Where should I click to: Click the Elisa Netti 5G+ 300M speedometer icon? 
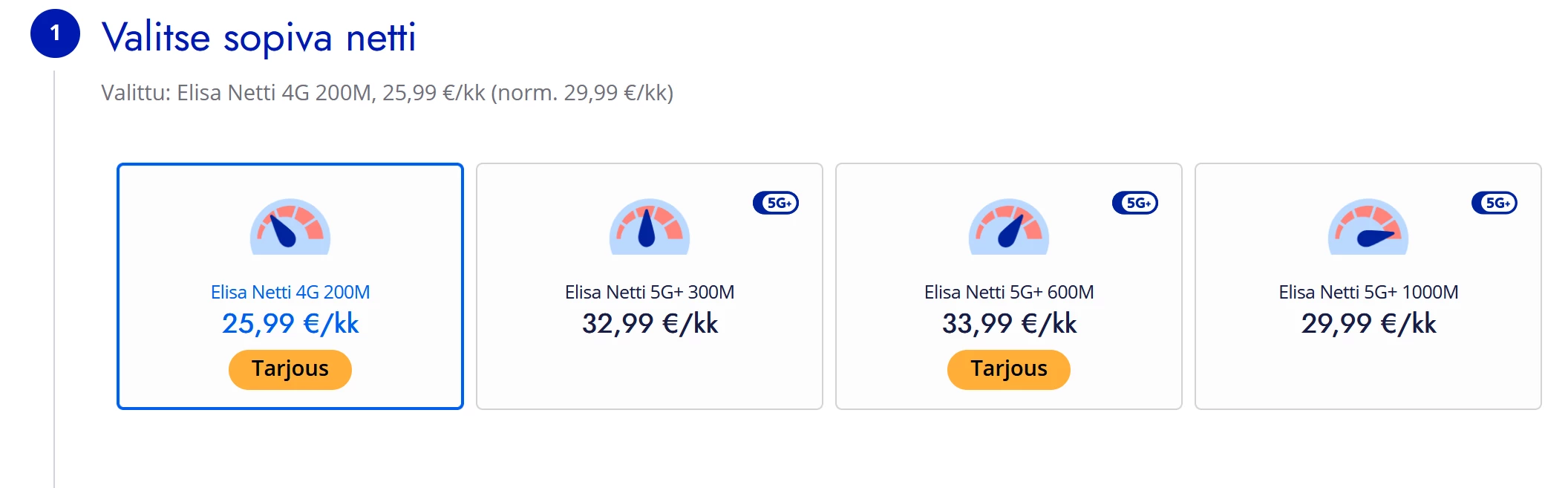[650, 227]
